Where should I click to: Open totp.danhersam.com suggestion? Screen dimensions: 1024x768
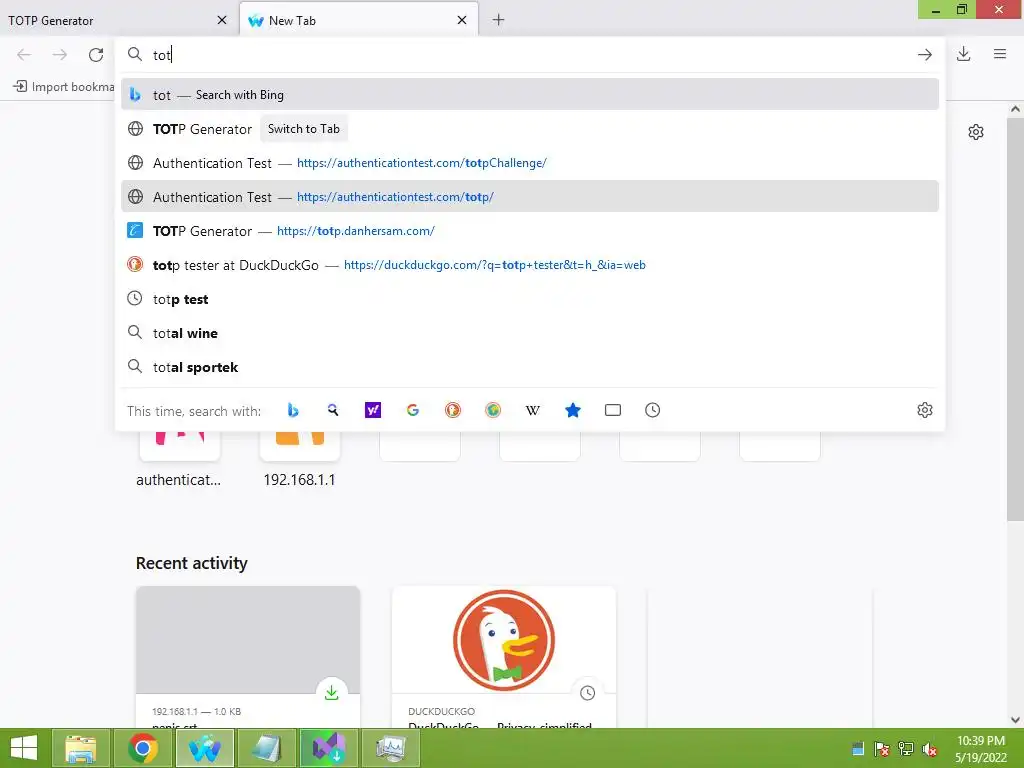coord(530,231)
